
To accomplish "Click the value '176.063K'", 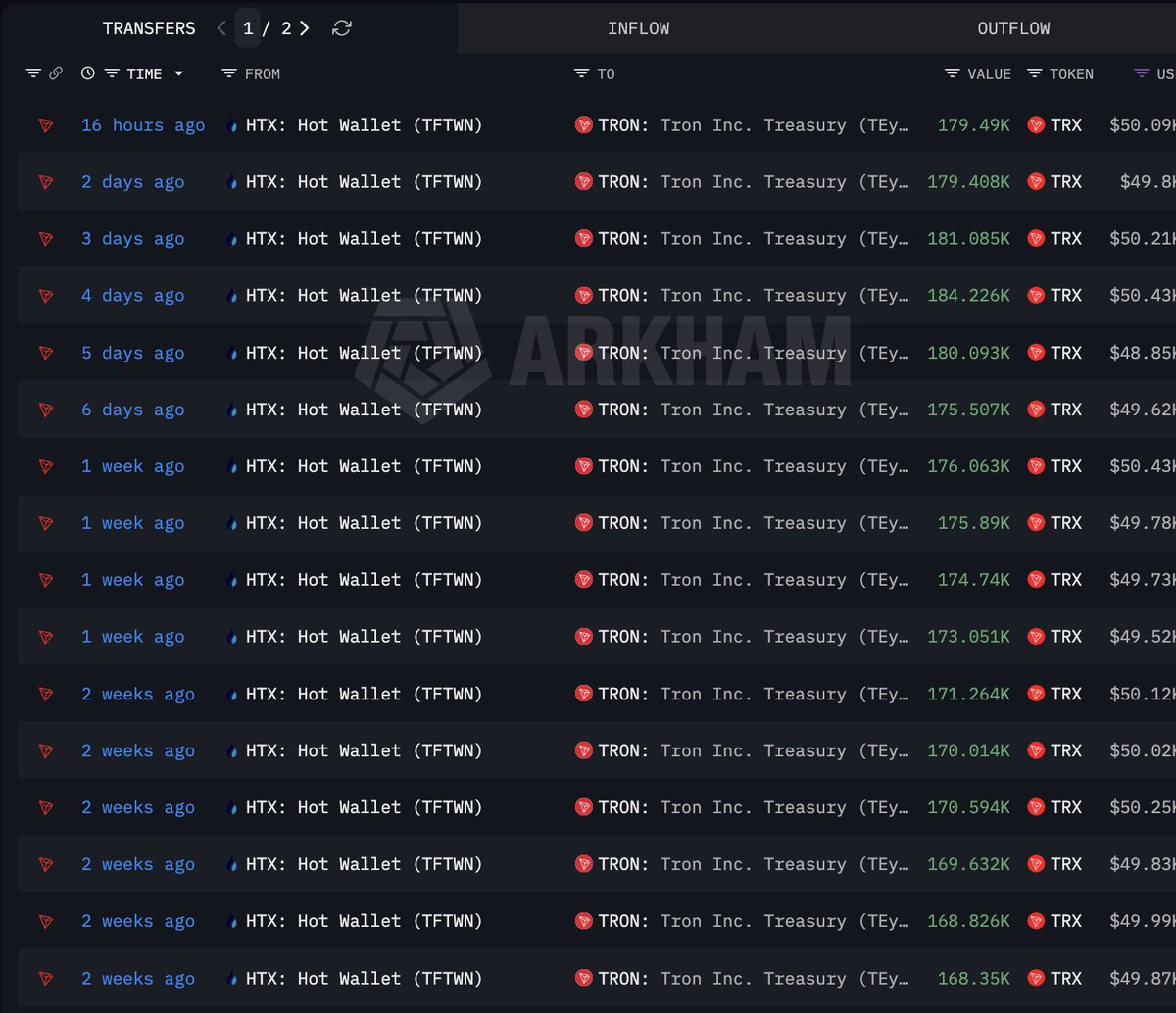I will (x=968, y=466).
